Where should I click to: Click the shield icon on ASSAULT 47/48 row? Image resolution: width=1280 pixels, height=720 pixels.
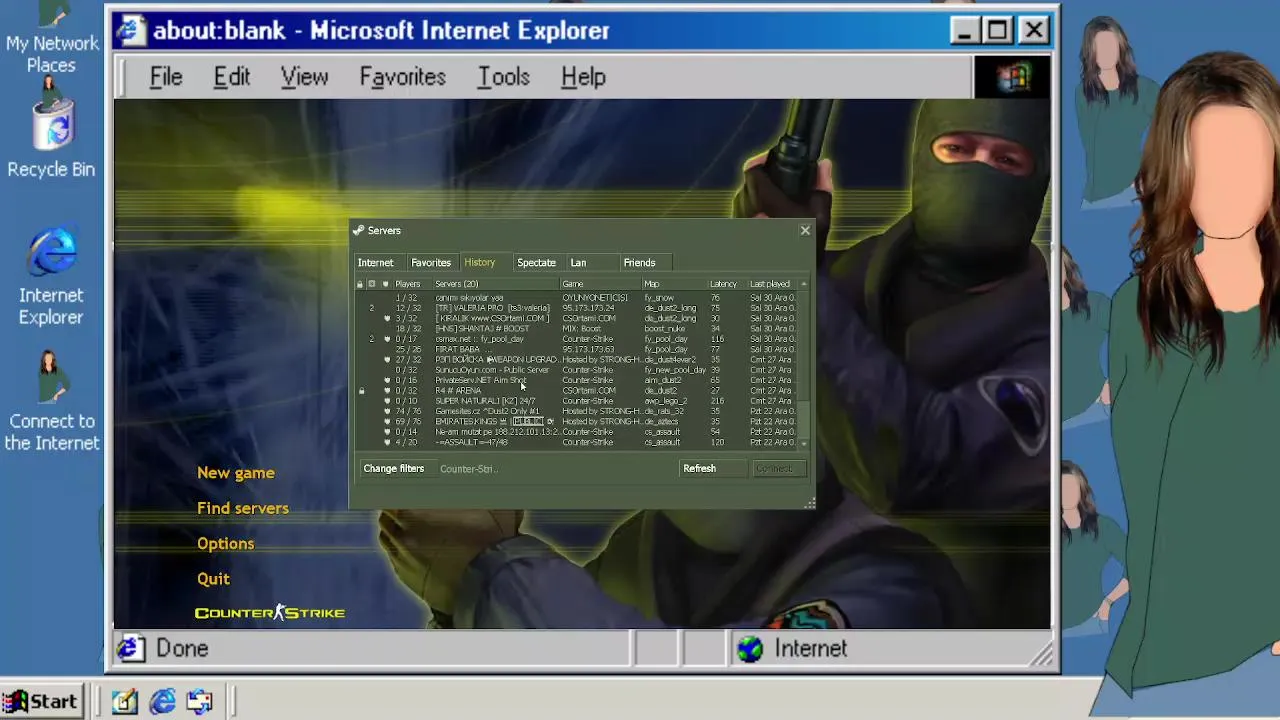click(386, 442)
